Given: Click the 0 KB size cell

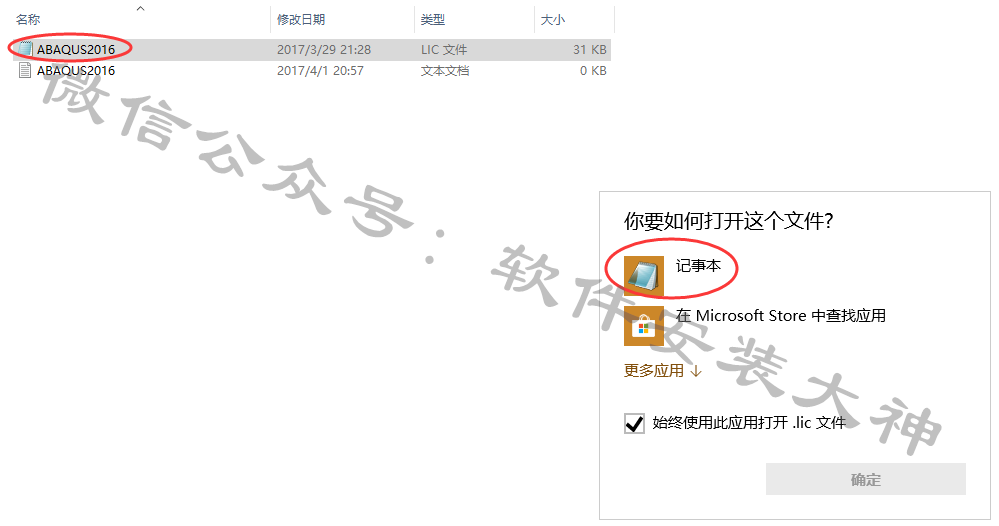Looking at the screenshot, I should pyautogui.click(x=593, y=71).
